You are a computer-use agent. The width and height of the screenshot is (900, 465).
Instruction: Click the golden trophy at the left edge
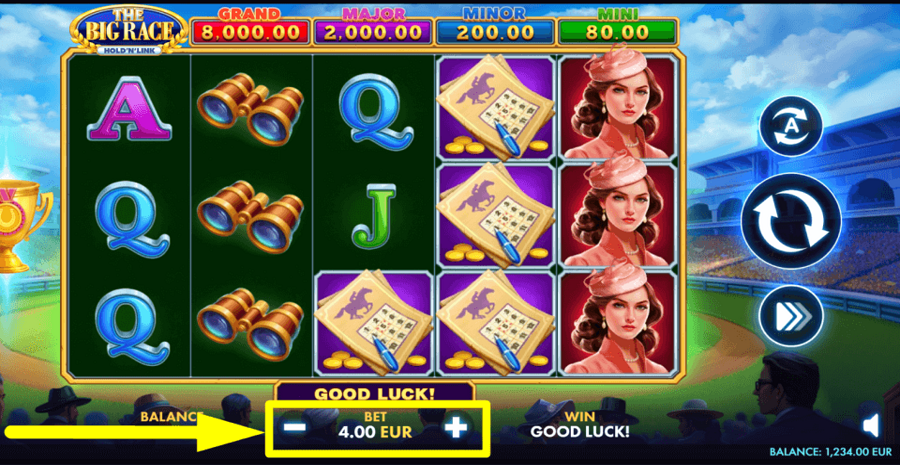click(23, 225)
